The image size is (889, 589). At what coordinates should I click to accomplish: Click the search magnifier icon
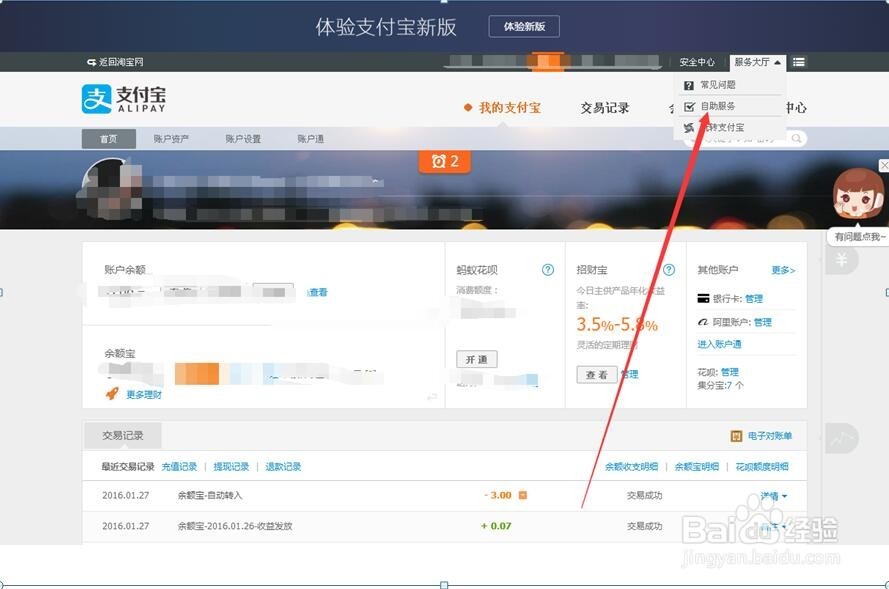click(797, 138)
